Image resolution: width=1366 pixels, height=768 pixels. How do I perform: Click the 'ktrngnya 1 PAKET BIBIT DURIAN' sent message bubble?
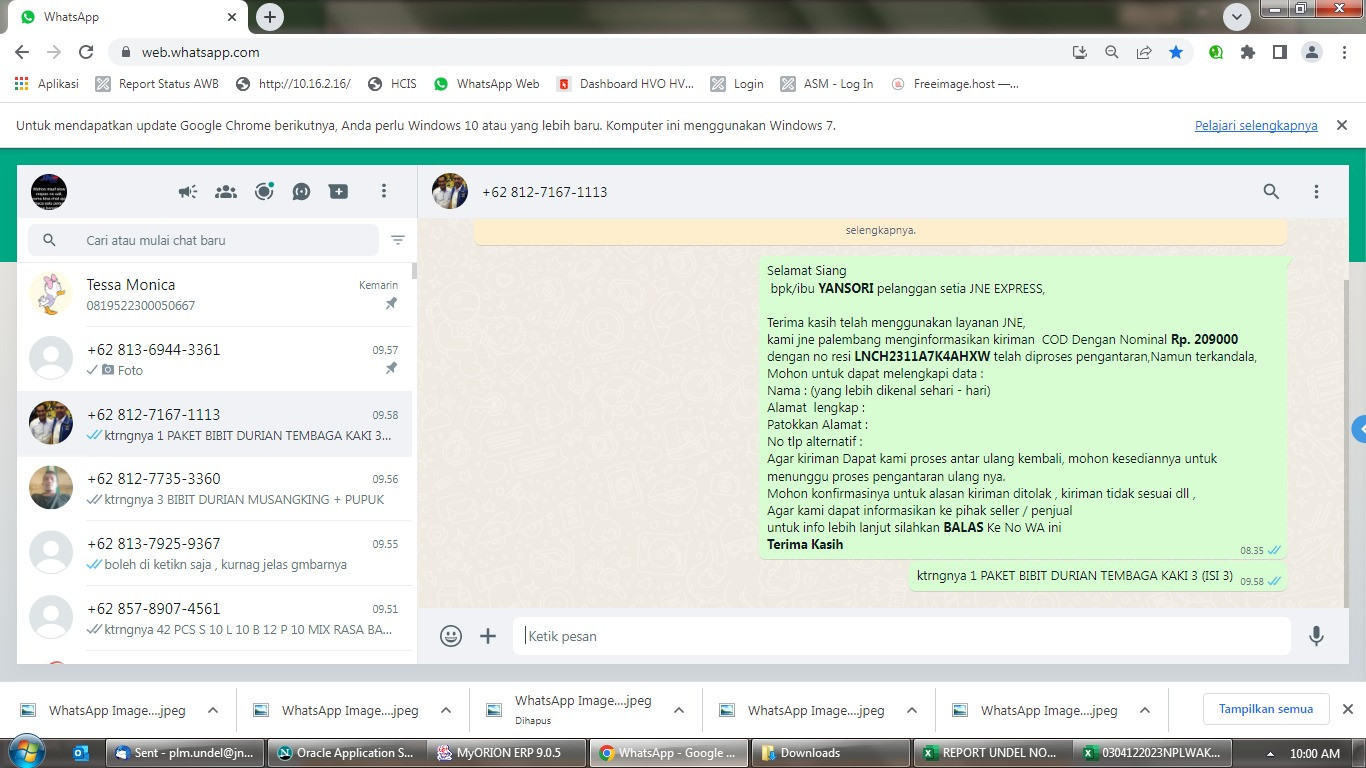1097,577
